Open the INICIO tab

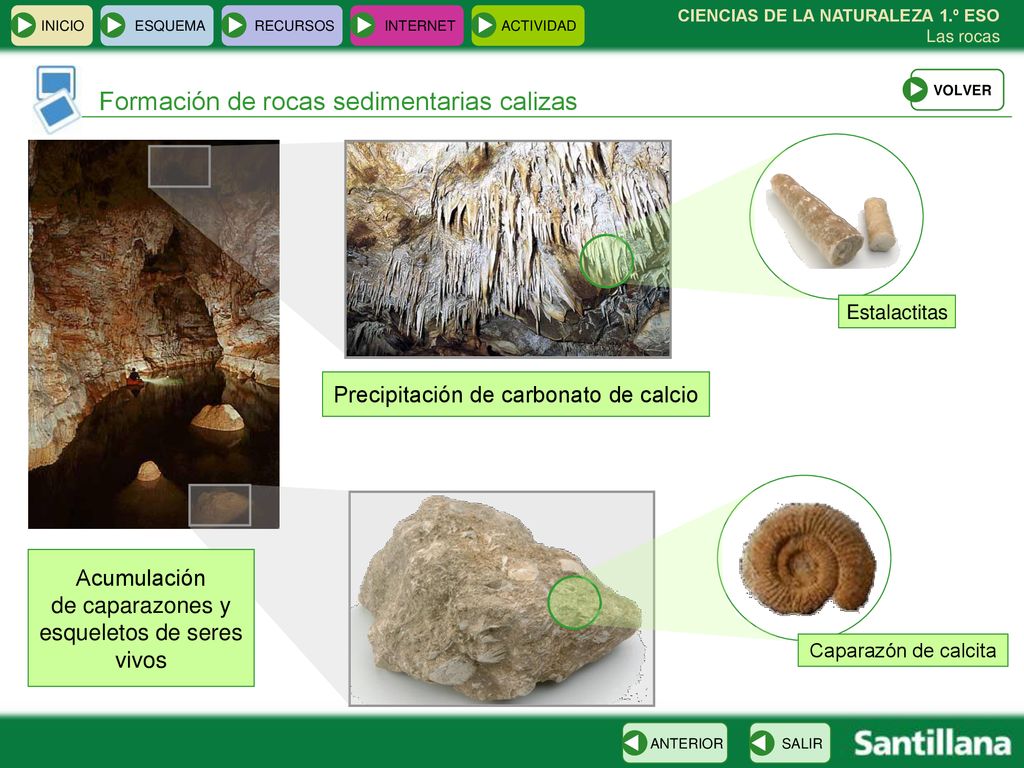click(52, 25)
